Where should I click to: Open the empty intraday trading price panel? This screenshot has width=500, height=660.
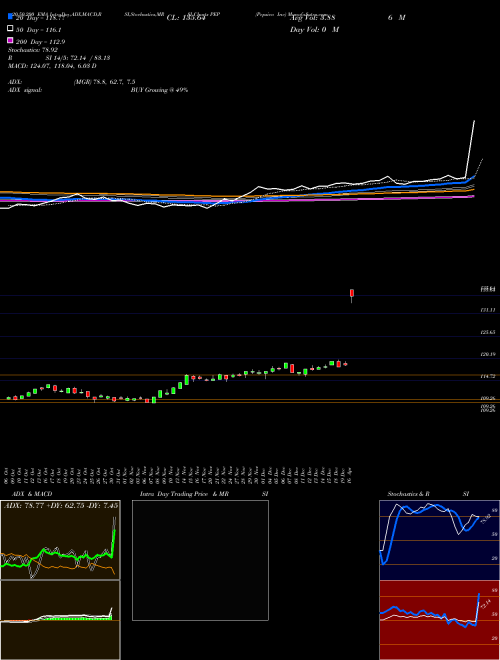click(200, 560)
